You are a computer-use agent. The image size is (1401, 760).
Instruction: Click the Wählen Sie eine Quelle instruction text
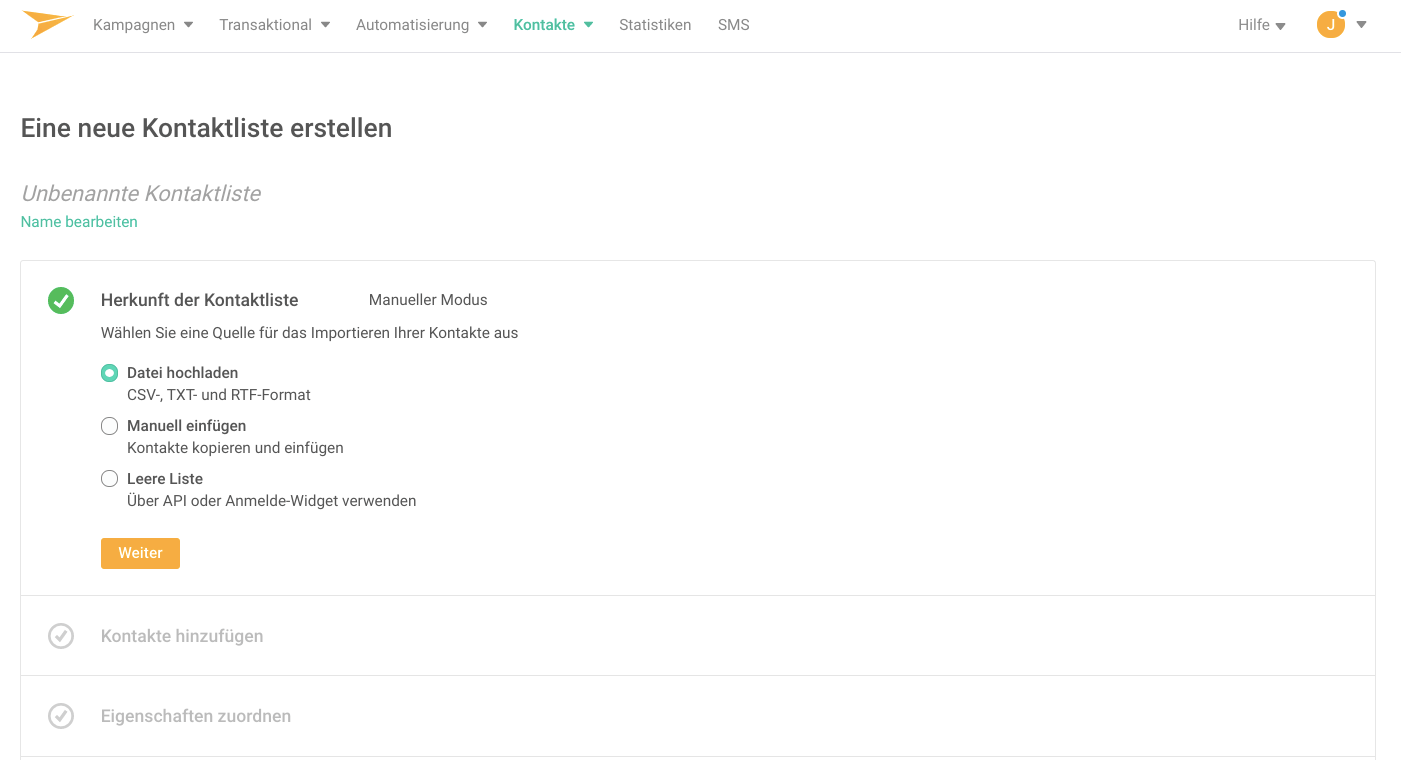coord(310,333)
